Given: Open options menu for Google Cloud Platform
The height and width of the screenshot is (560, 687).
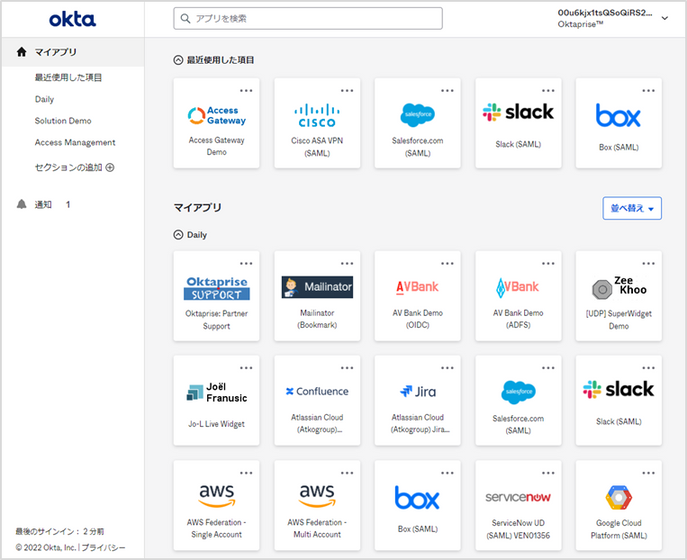Looking at the screenshot, I should click(648, 473).
